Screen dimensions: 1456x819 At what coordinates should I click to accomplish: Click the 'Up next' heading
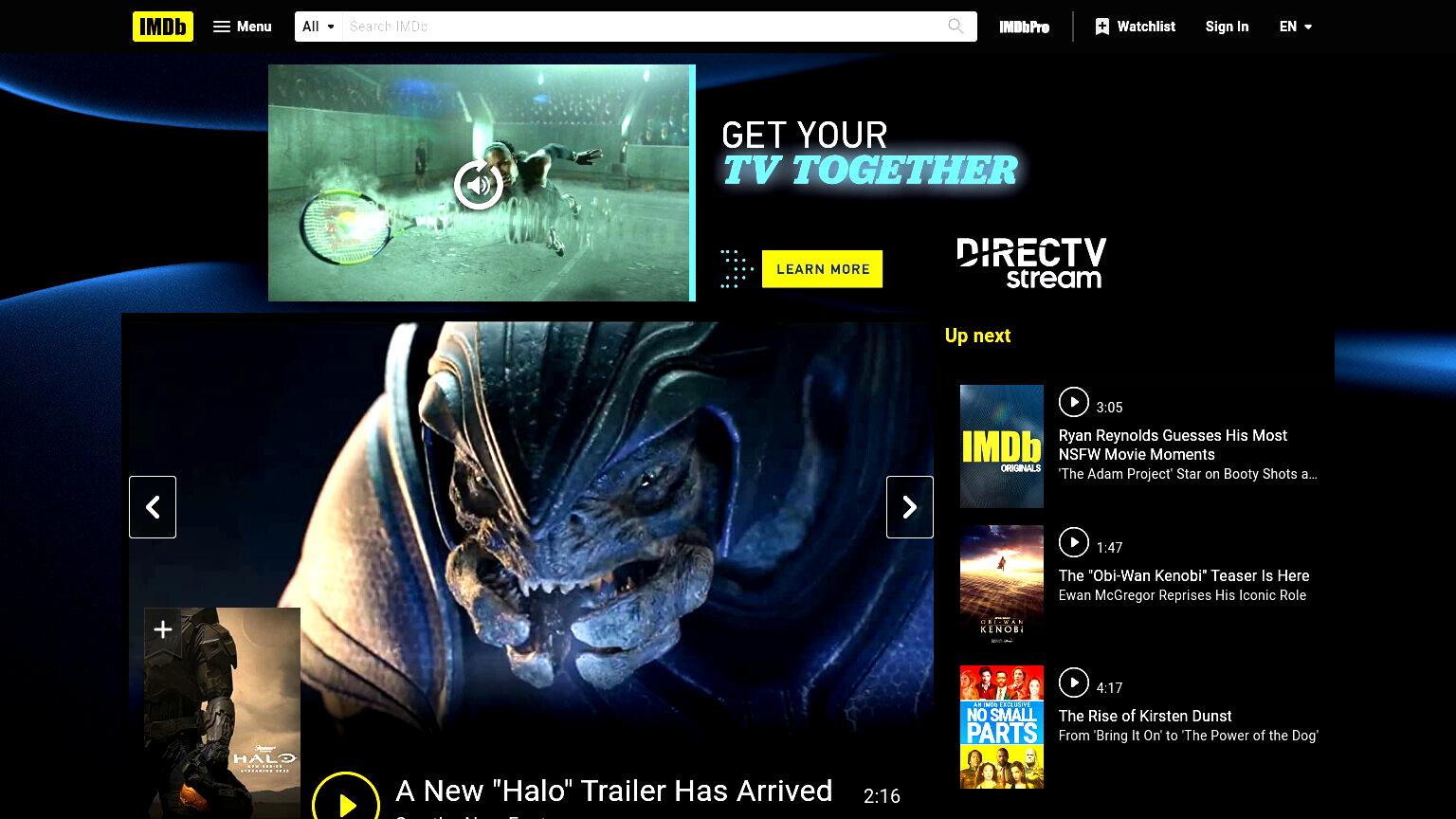(977, 336)
